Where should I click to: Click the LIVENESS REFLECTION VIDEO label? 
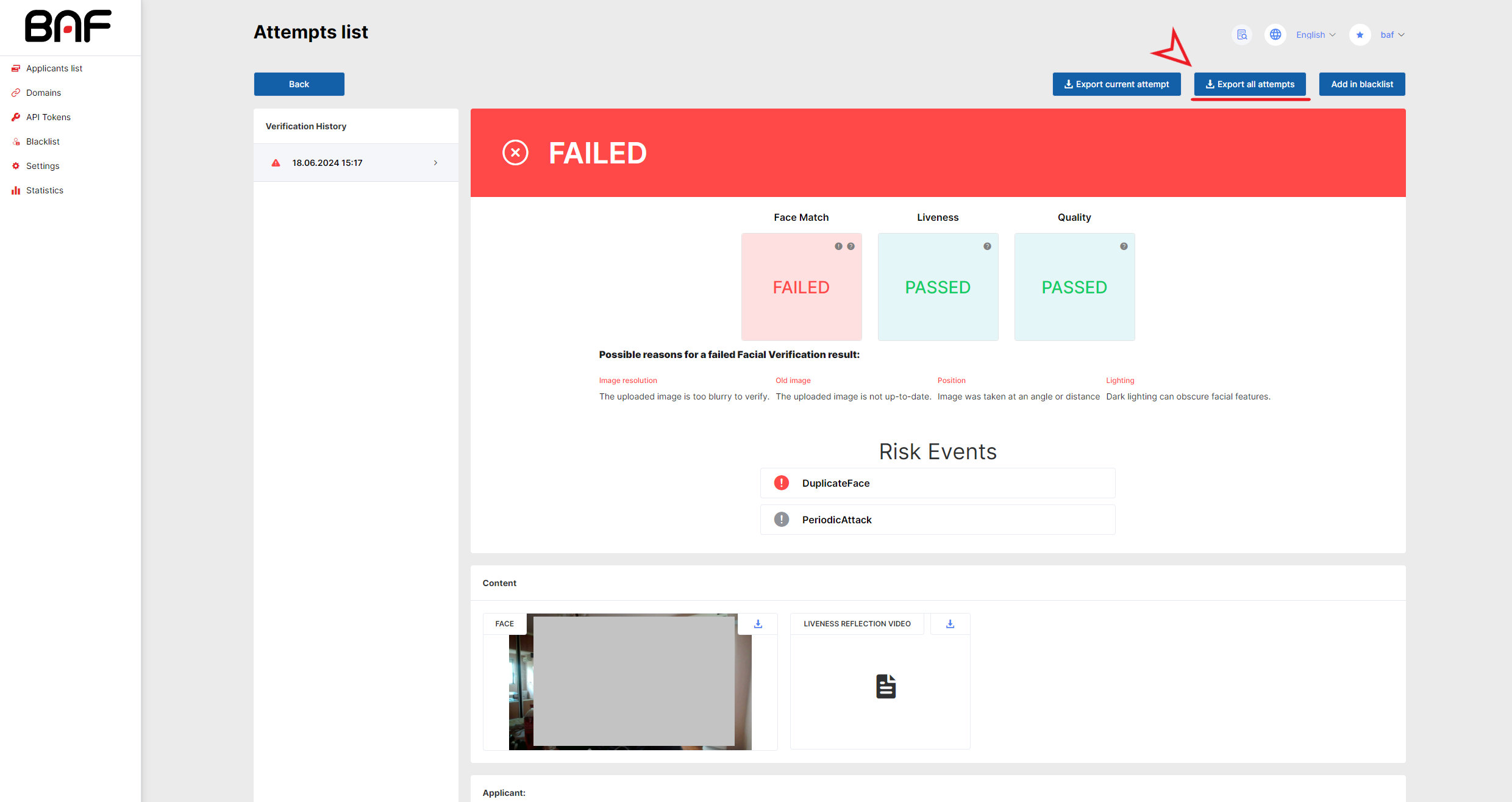[x=857, y=624]
